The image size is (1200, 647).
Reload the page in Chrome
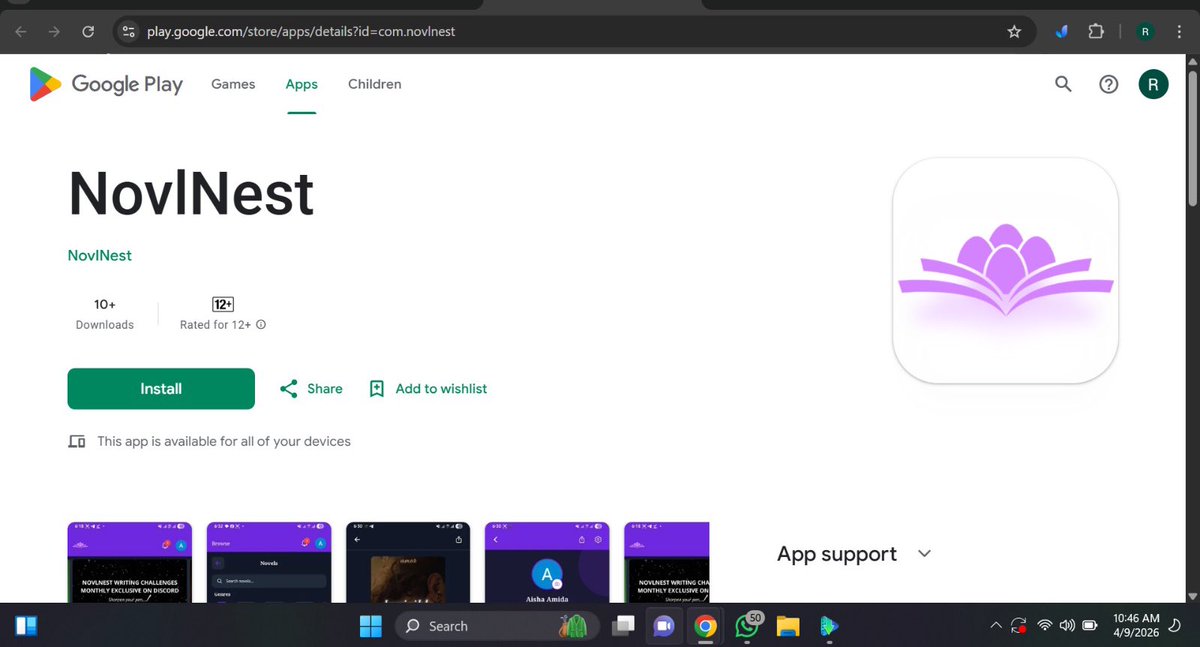pyautogui.click(x=89, y=31)
